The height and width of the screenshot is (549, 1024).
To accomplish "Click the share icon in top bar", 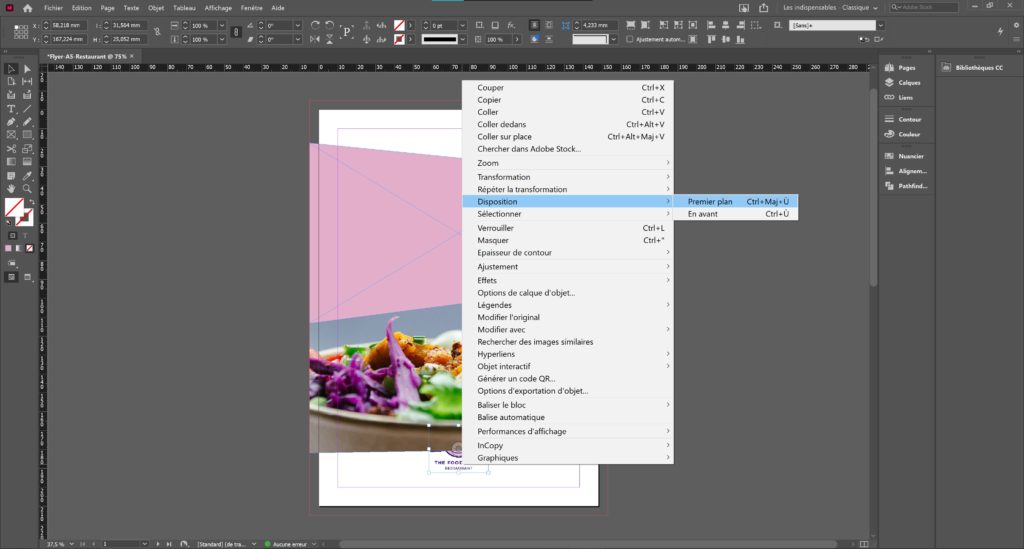I will coord(763,8).
